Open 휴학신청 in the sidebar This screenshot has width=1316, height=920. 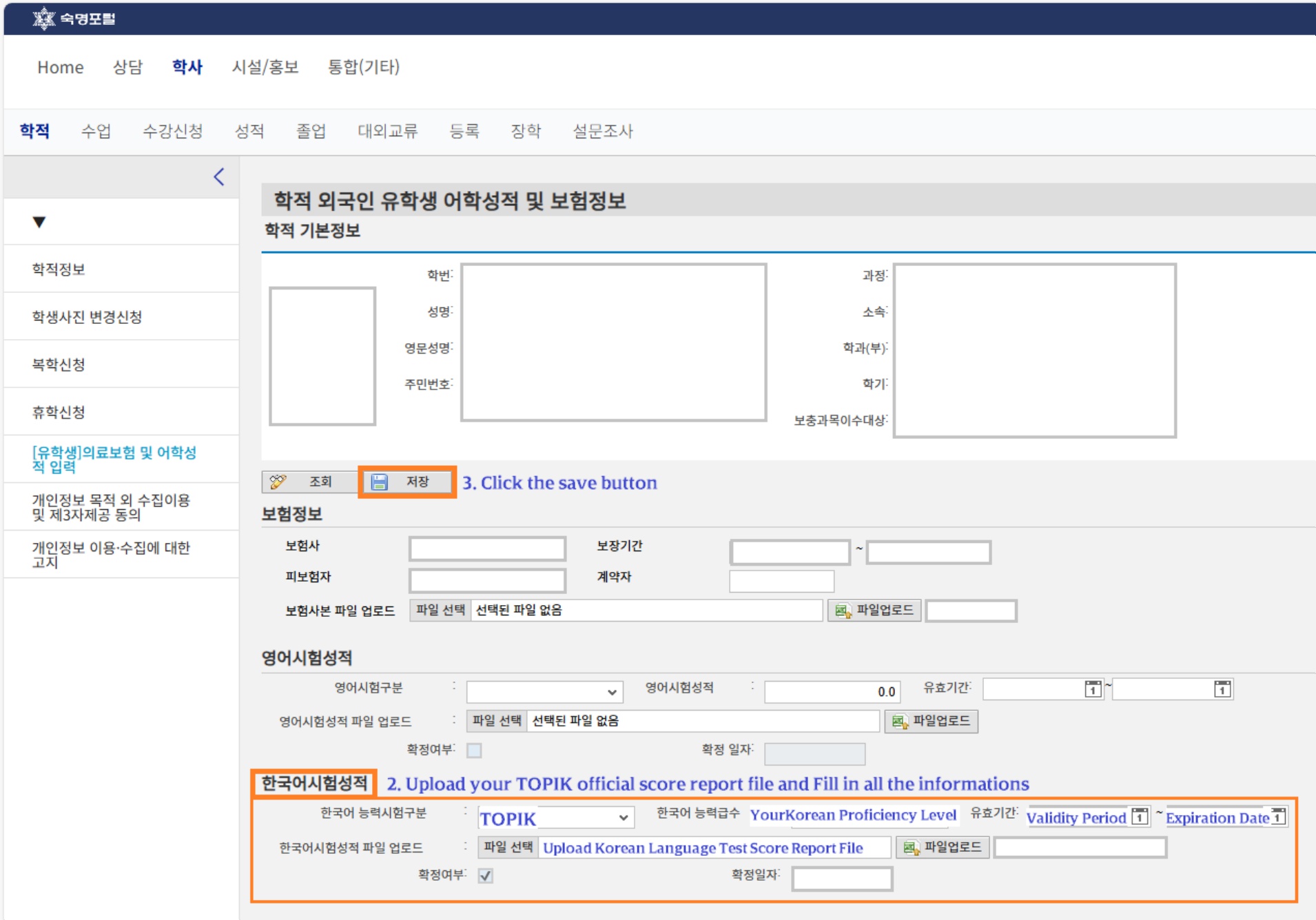(59, 412)
